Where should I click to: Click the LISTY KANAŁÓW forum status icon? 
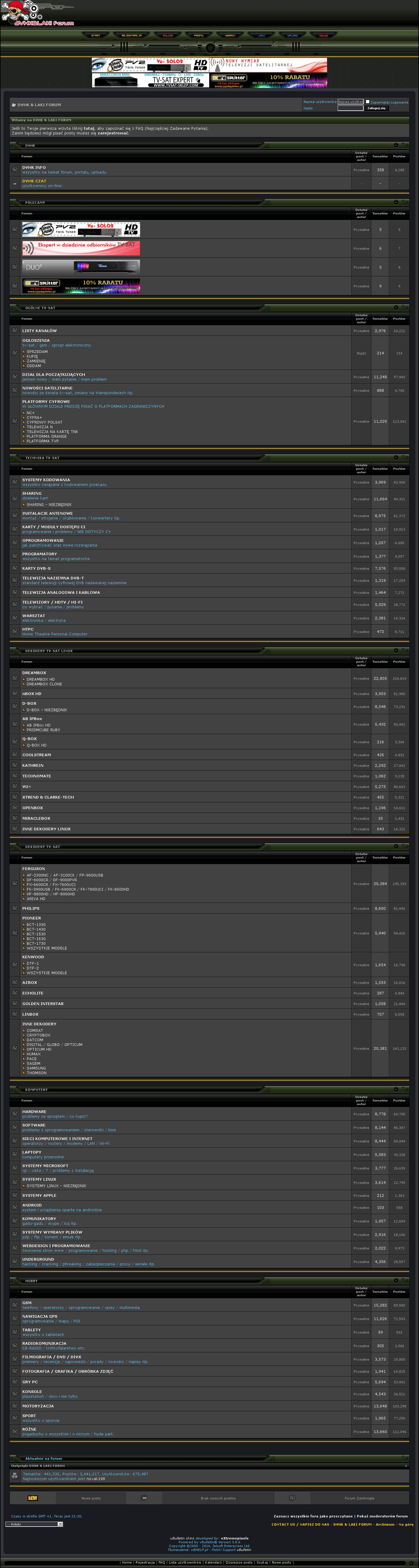tap(15, 331)
